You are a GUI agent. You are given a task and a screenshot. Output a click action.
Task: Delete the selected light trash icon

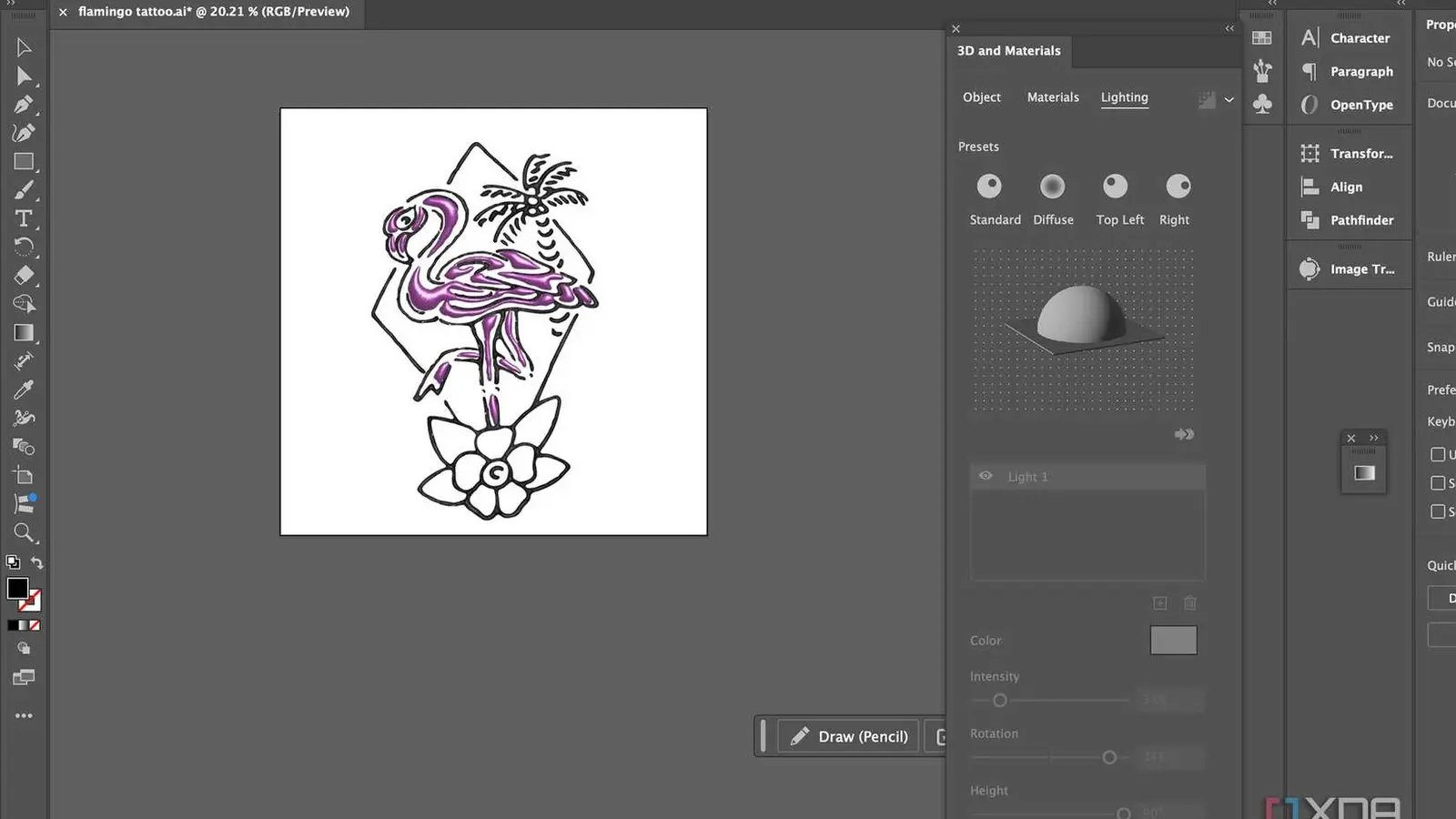1190,602
